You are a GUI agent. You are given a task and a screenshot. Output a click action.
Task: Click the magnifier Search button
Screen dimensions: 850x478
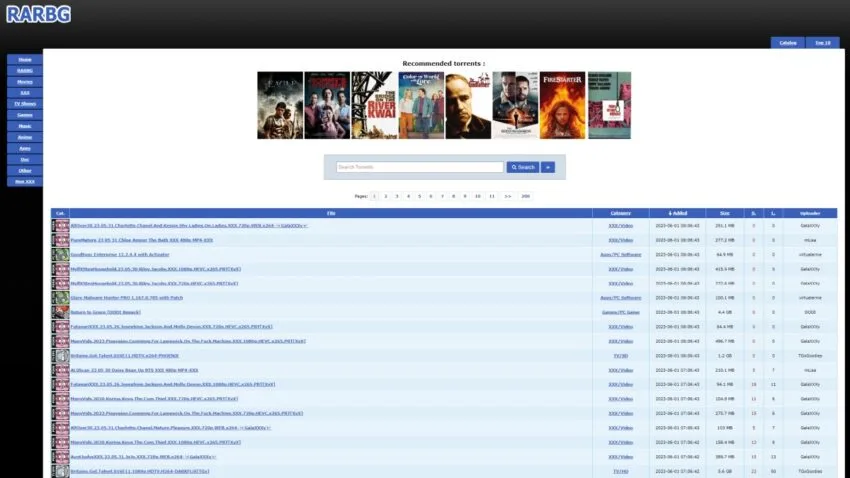522,167
